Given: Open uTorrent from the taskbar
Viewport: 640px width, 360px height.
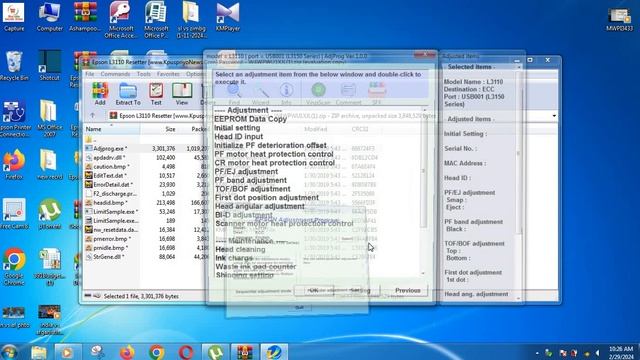Looking at the screenshot, I should [x=215, y=352].
